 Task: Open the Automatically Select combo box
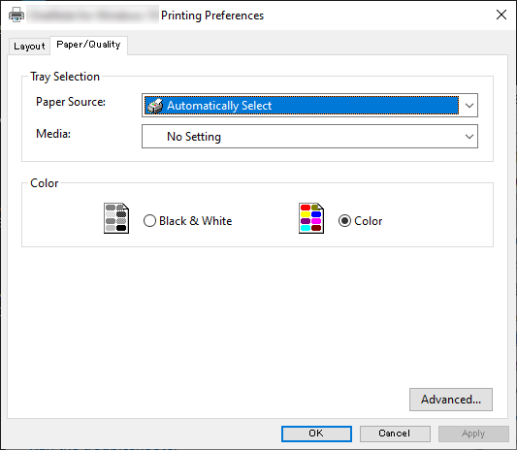click(x=310, y=105)
